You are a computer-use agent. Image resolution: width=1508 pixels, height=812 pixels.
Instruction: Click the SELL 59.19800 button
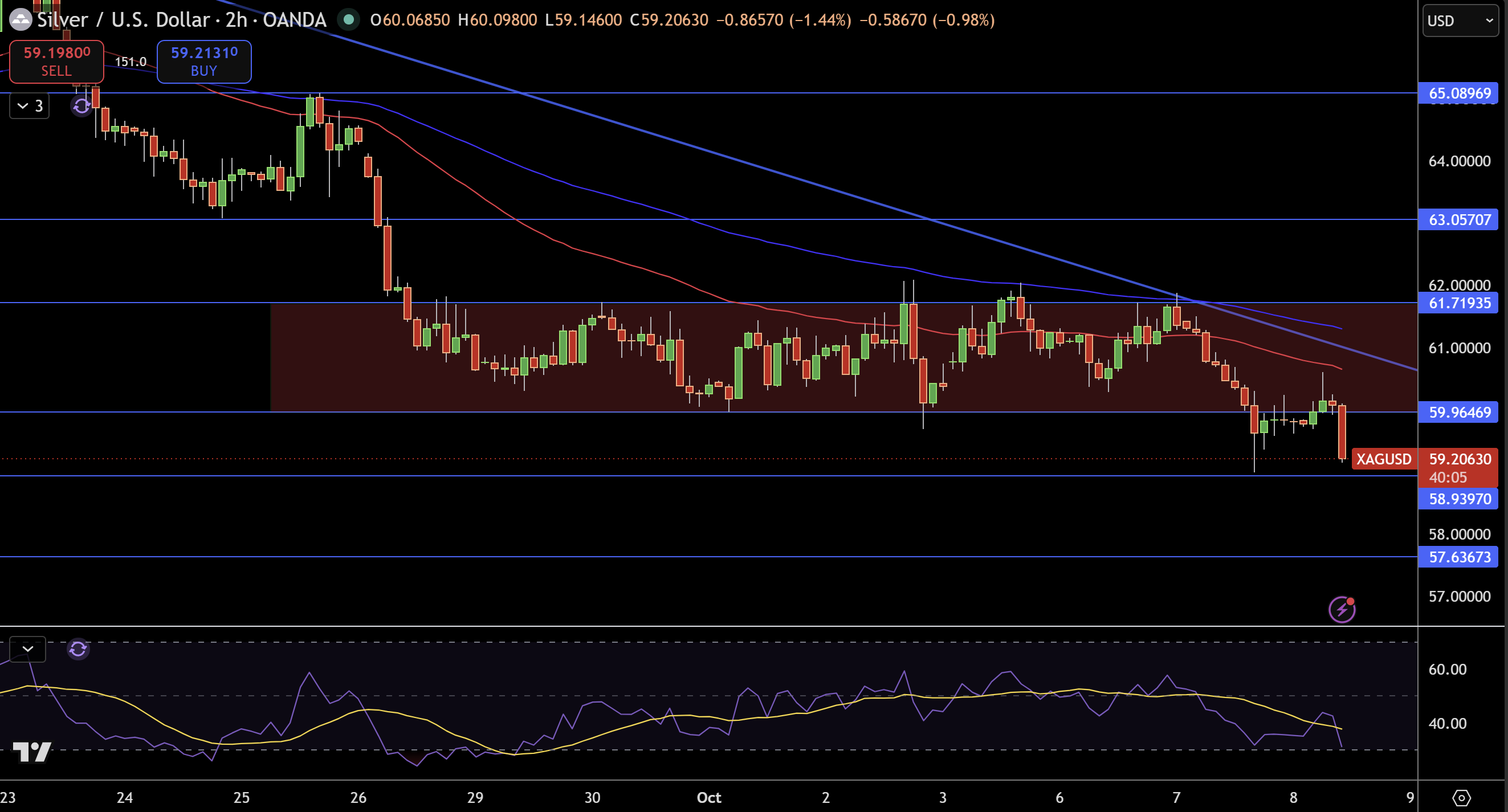point(57,62)
